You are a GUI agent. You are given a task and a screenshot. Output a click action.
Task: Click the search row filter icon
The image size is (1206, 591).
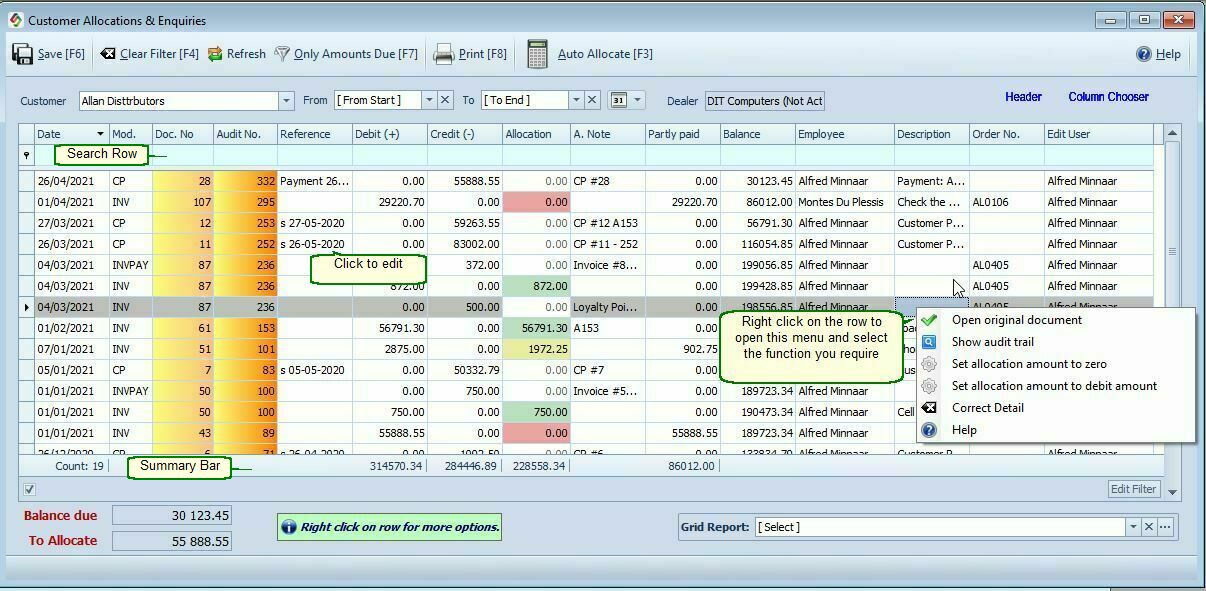click(x=26, y=155)
